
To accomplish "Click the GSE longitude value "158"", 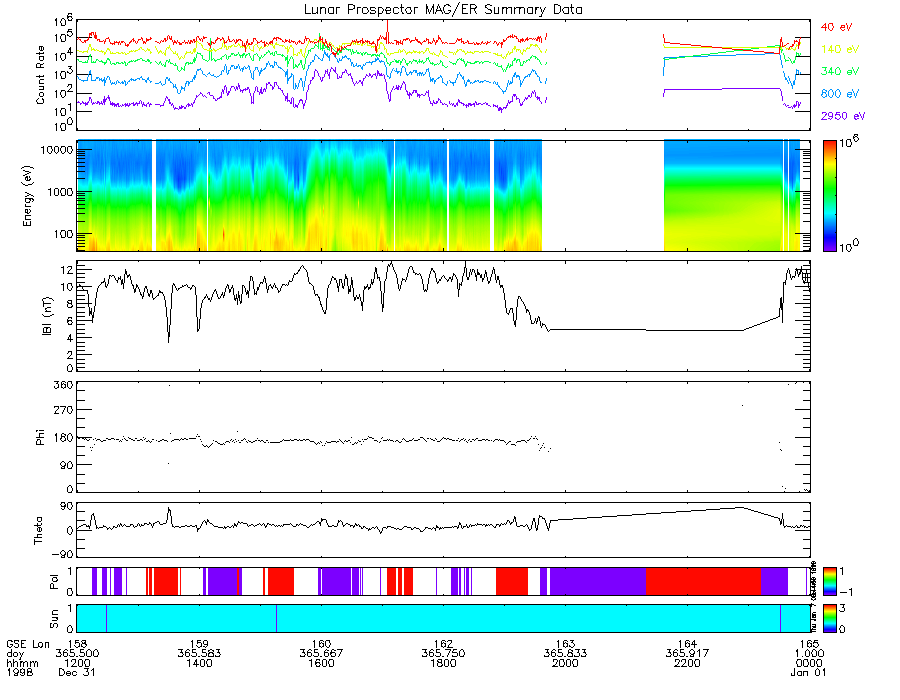I will pyautogui.click(x=77, y=644).
